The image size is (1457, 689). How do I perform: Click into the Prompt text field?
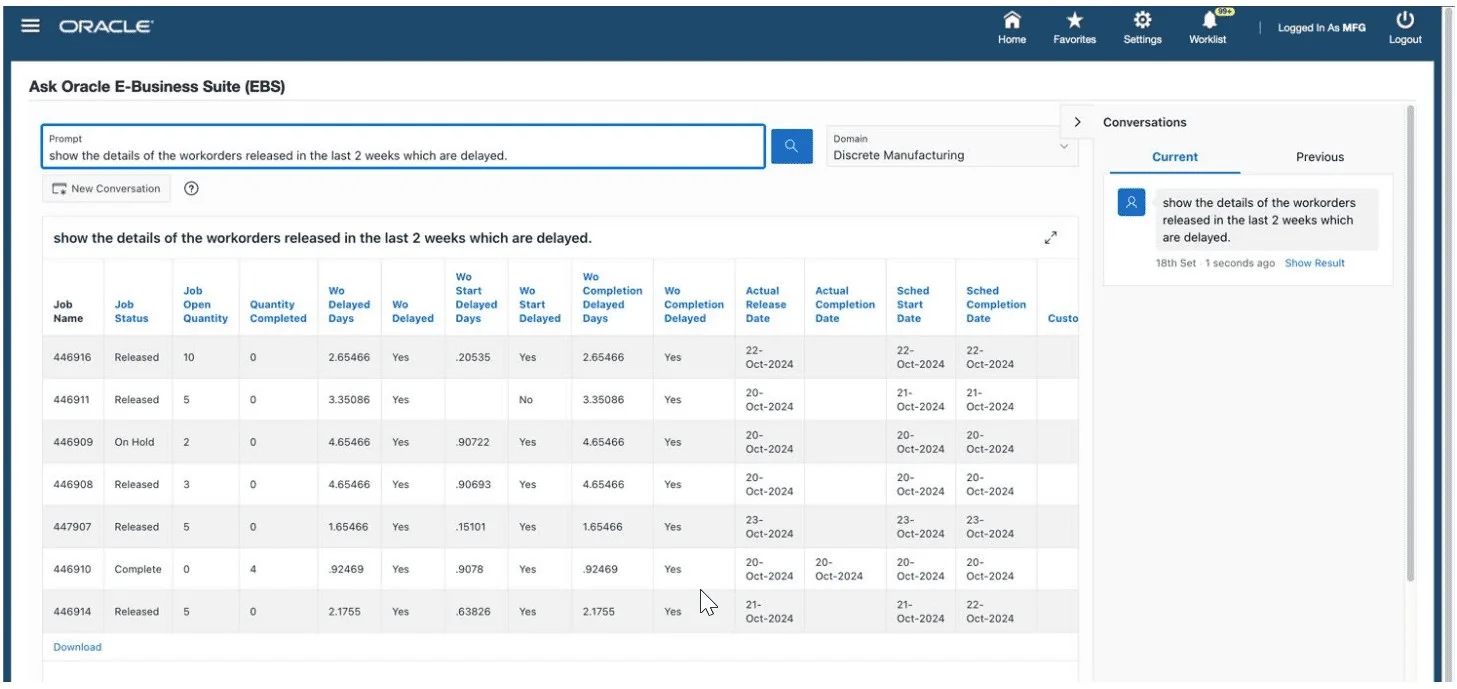404,146
